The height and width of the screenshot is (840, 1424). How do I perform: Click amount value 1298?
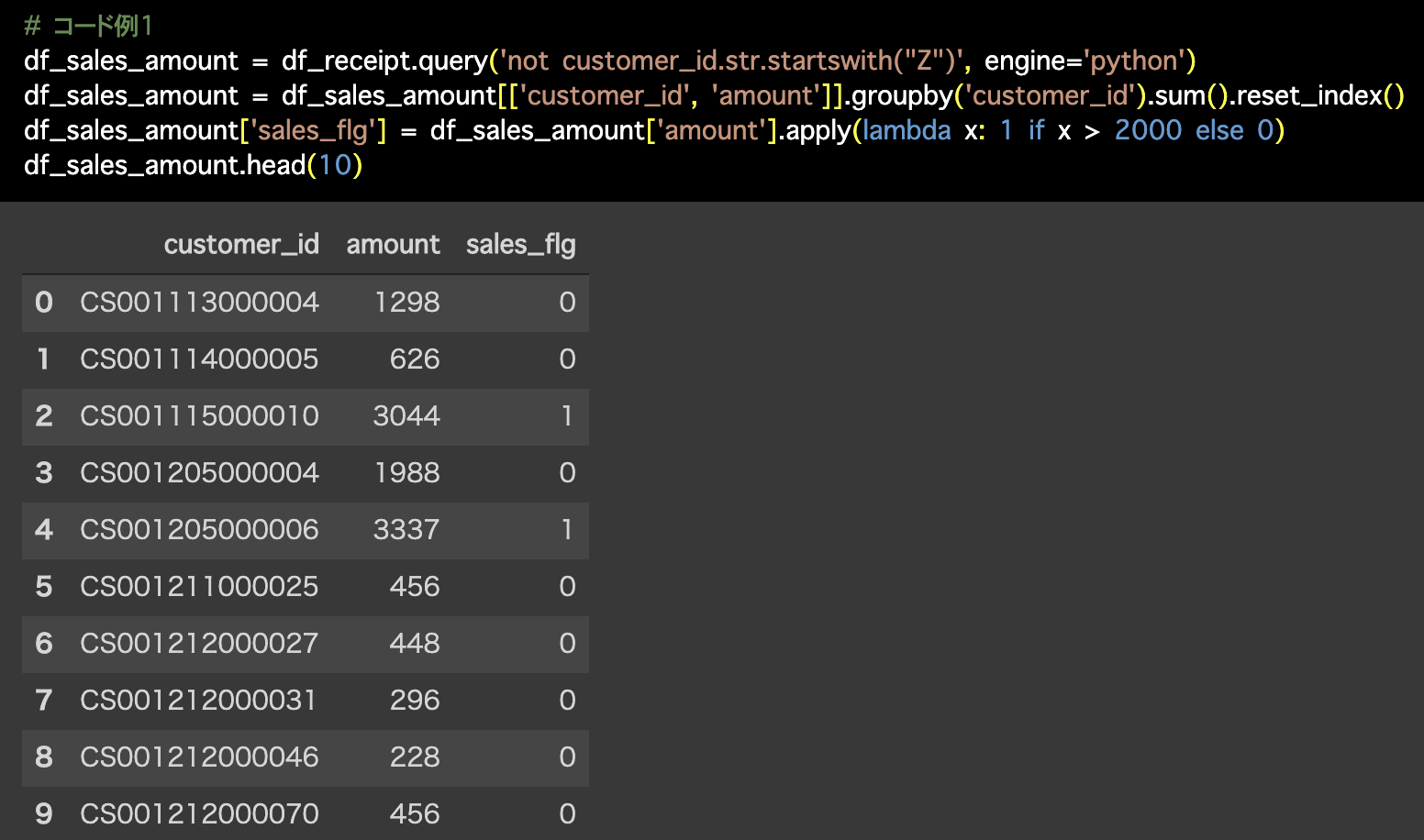click(x=407, y=303)
